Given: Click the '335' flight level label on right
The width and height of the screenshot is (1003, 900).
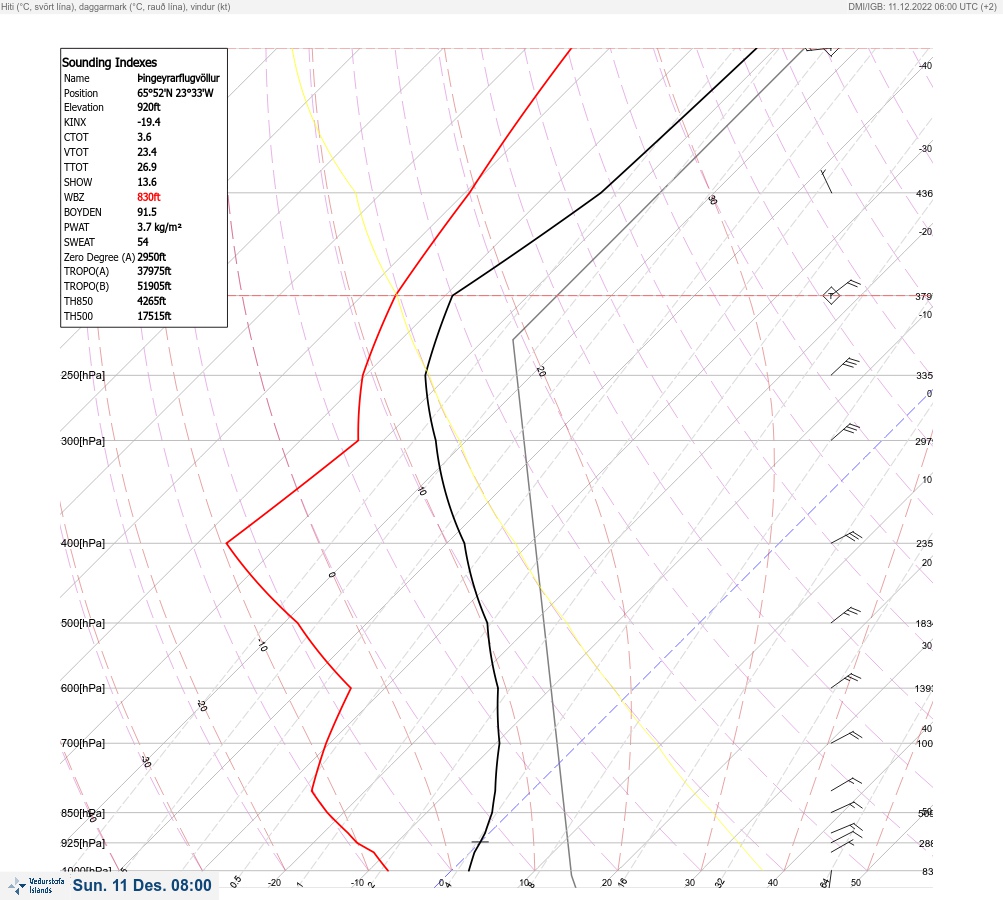Looking at the screenshot, I should (924, 375).
